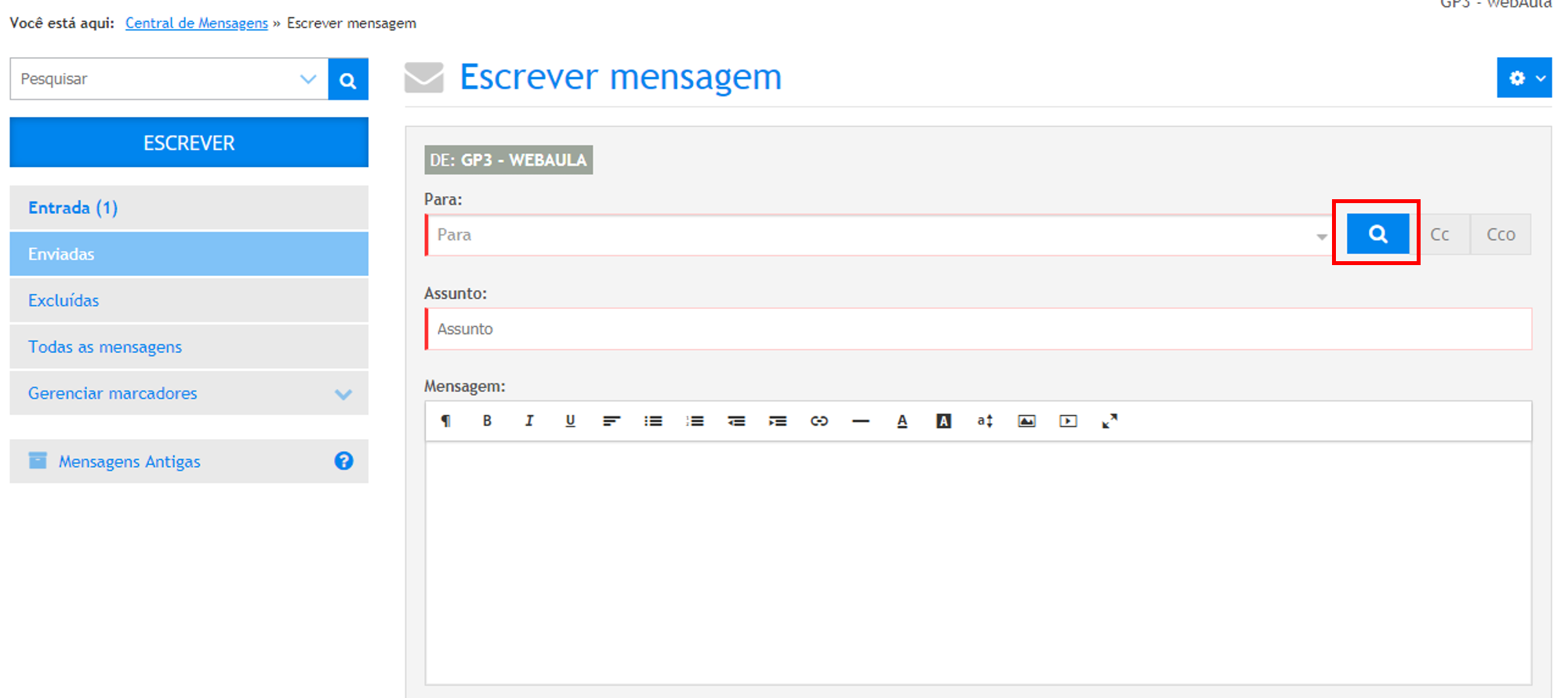Go to Excluídas messages folder
The image size is (1568, 698).
pos(64,300)
